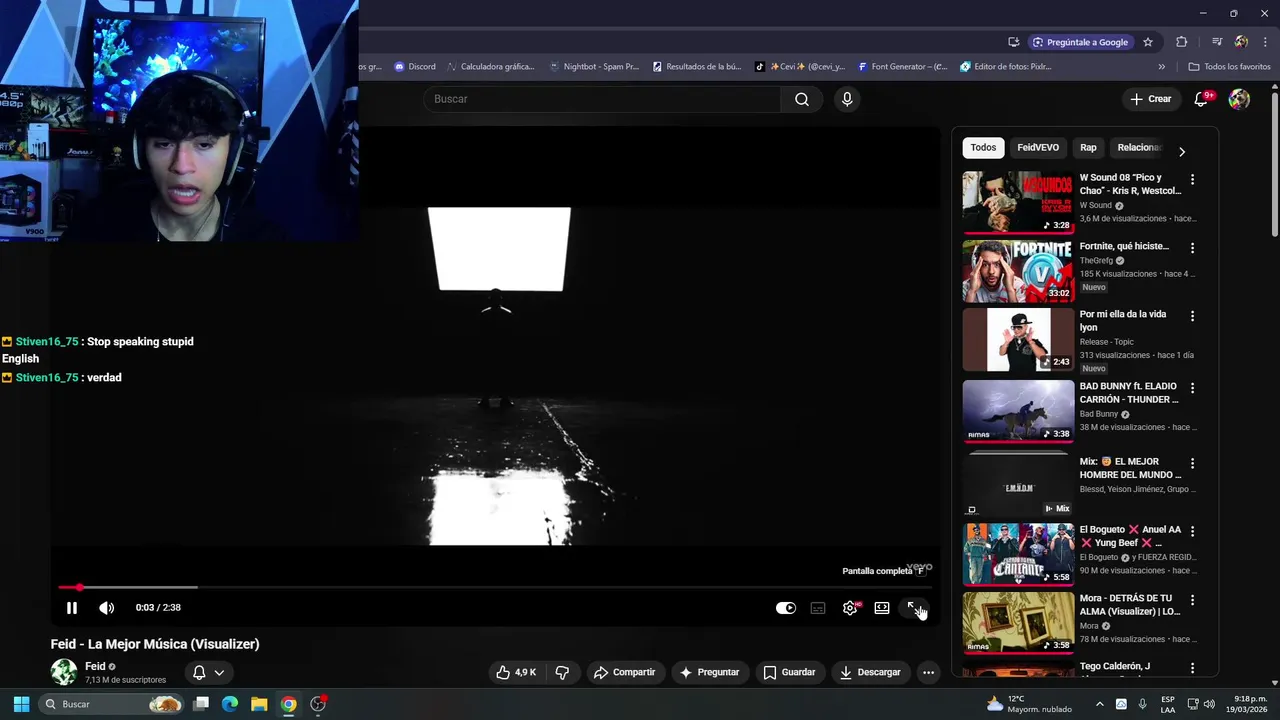Screen dimensions: 1280x720
Task: Show more filter chips with right arrow
Action: click(x=1182, y=152)
